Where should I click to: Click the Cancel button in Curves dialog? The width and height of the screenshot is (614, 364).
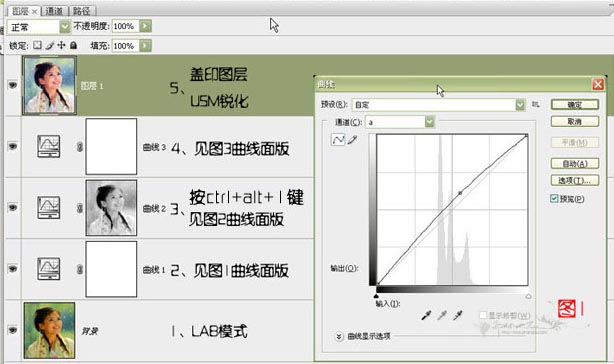pyautogui.click(x=575, y=122)
